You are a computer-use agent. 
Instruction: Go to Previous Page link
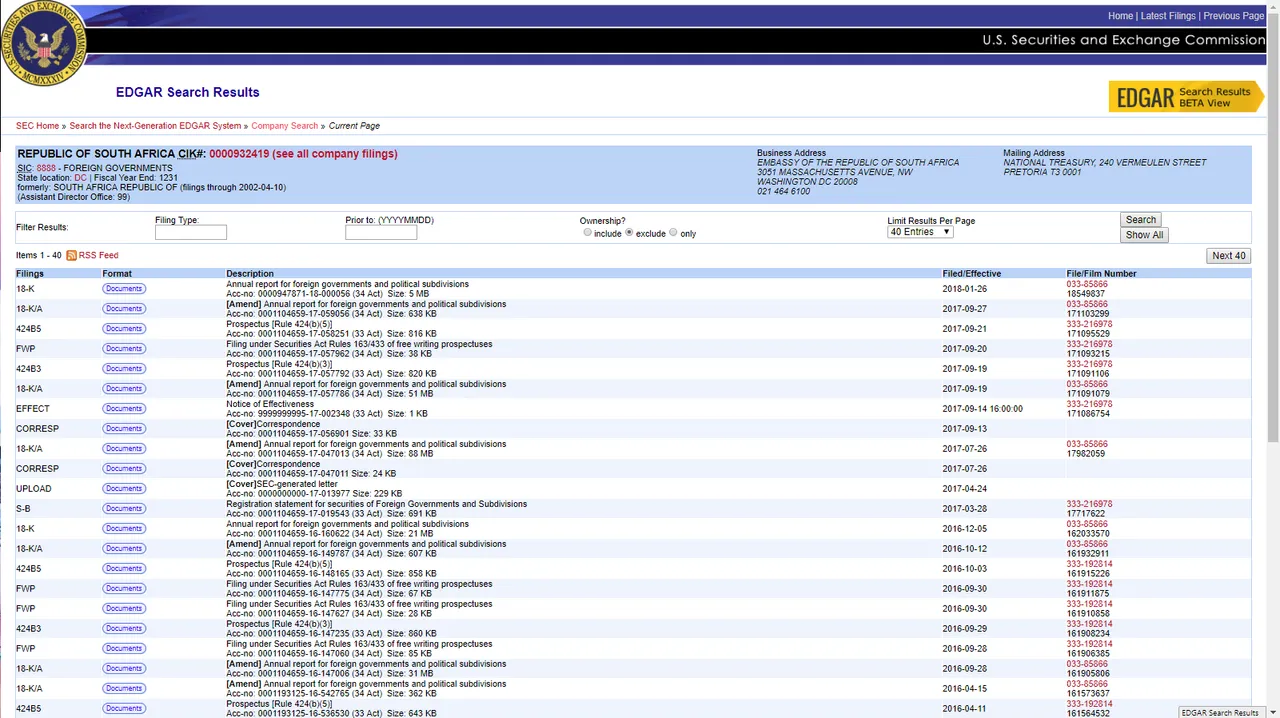pos(1234,16)
